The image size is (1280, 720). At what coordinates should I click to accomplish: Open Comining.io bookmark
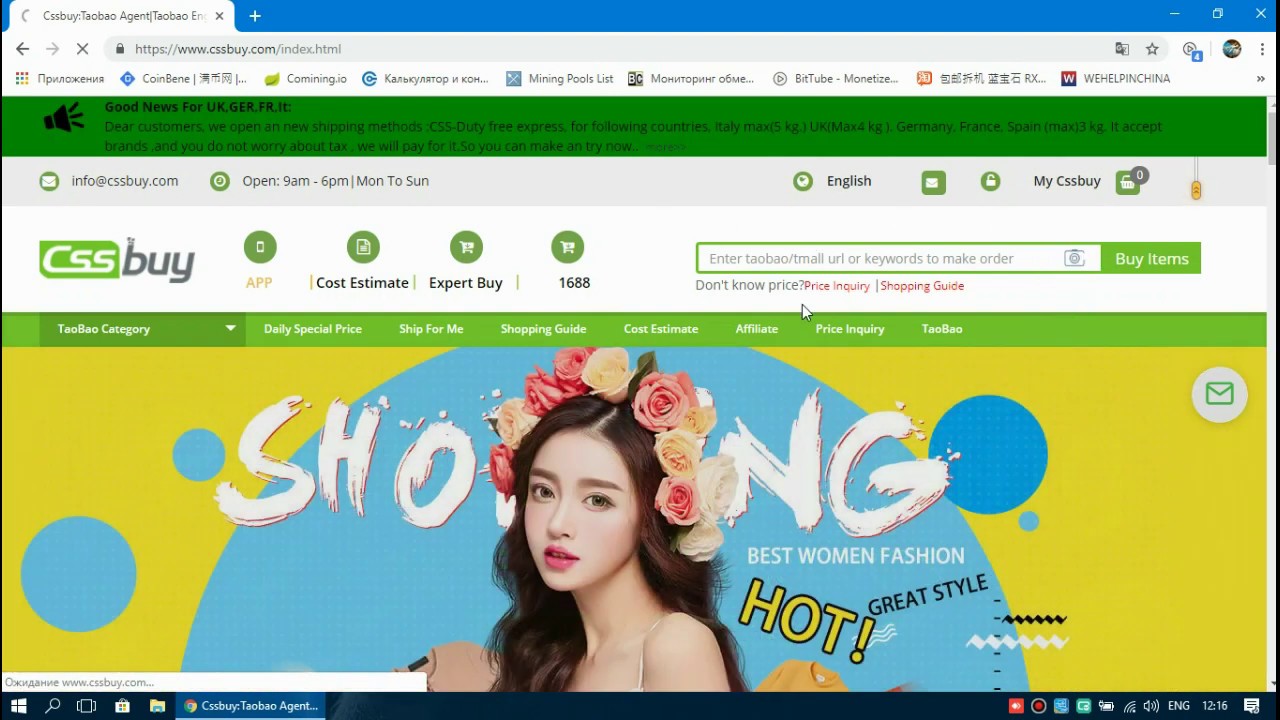tap(305, 78)
